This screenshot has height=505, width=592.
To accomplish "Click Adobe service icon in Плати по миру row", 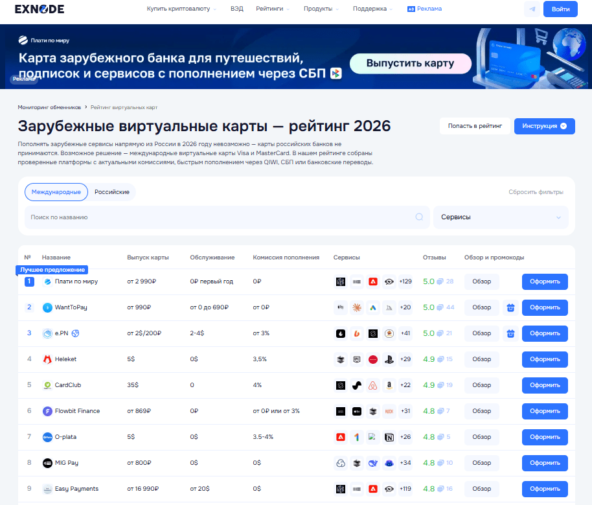I will pos(373,282).
